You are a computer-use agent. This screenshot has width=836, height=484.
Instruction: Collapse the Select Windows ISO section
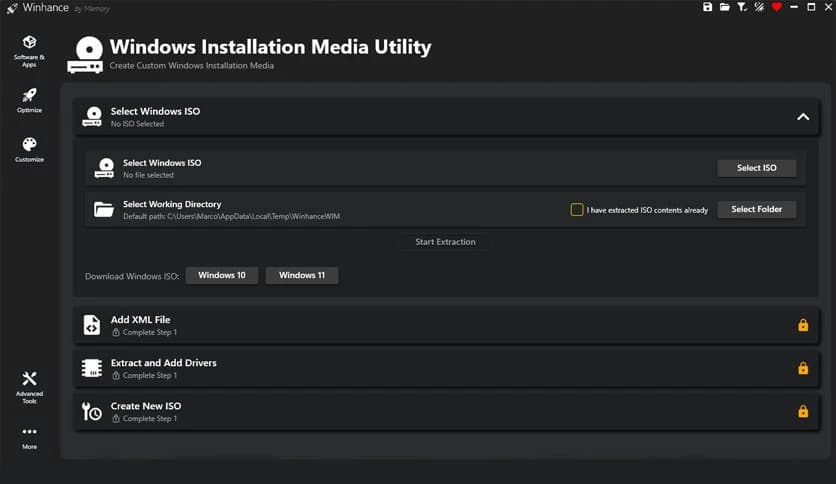coord(802,117)
